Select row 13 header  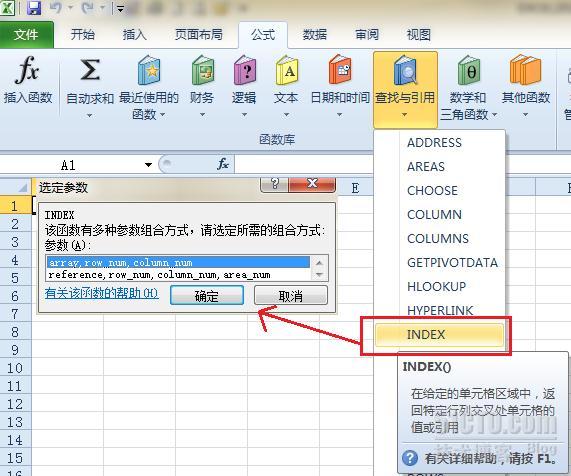pyautogui.click(x=15, y=422)
